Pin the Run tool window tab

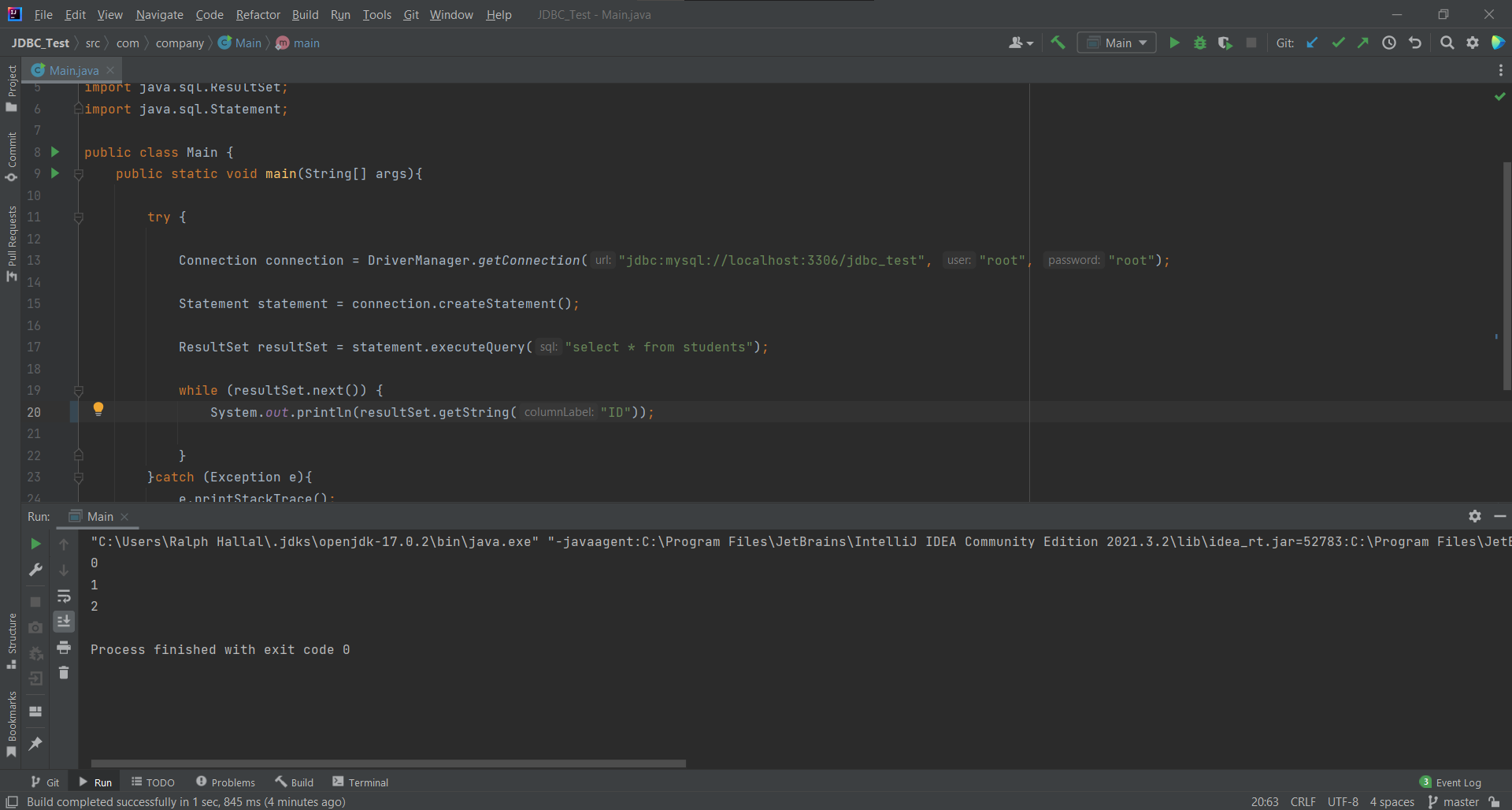(35, 744)
